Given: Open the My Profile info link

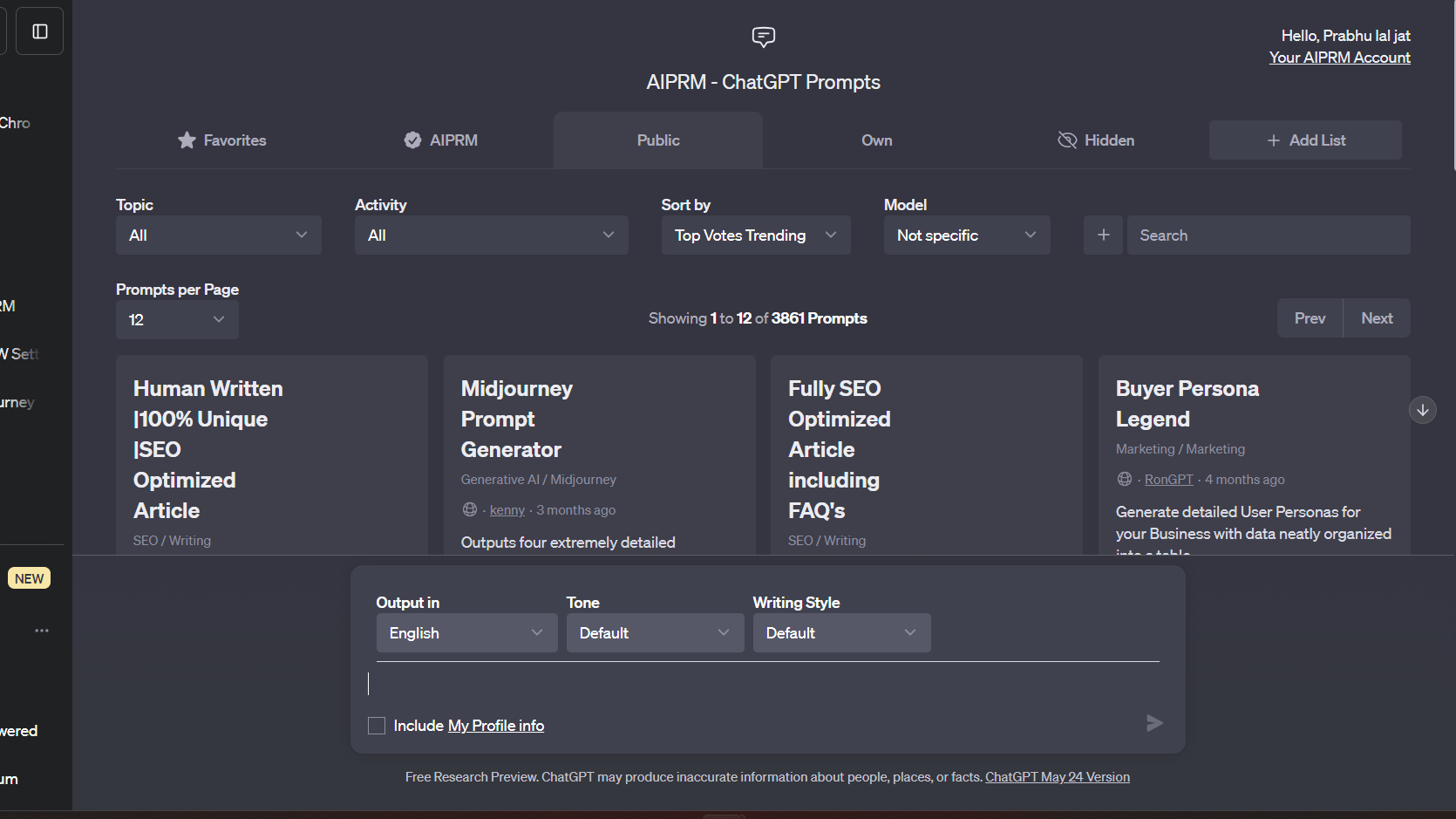Looking at the screenshot, I should tap(495, 726).
